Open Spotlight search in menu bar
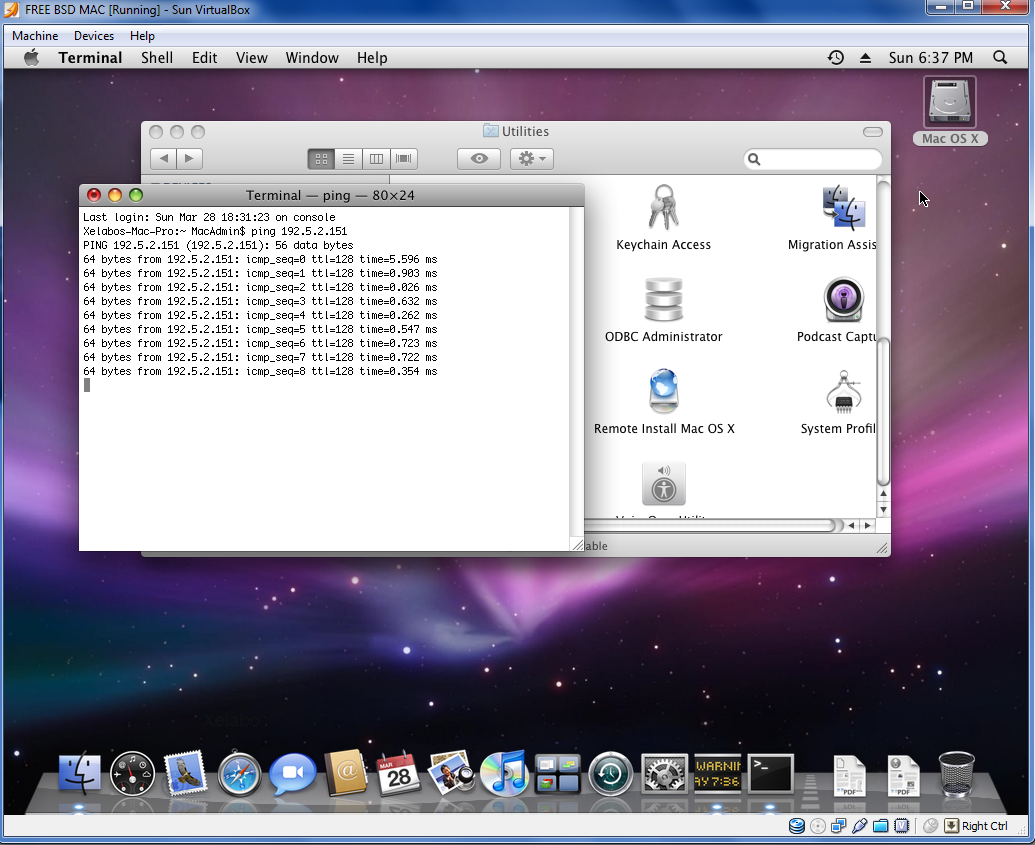The image size is (1035, 845). (x=999, y=58)
